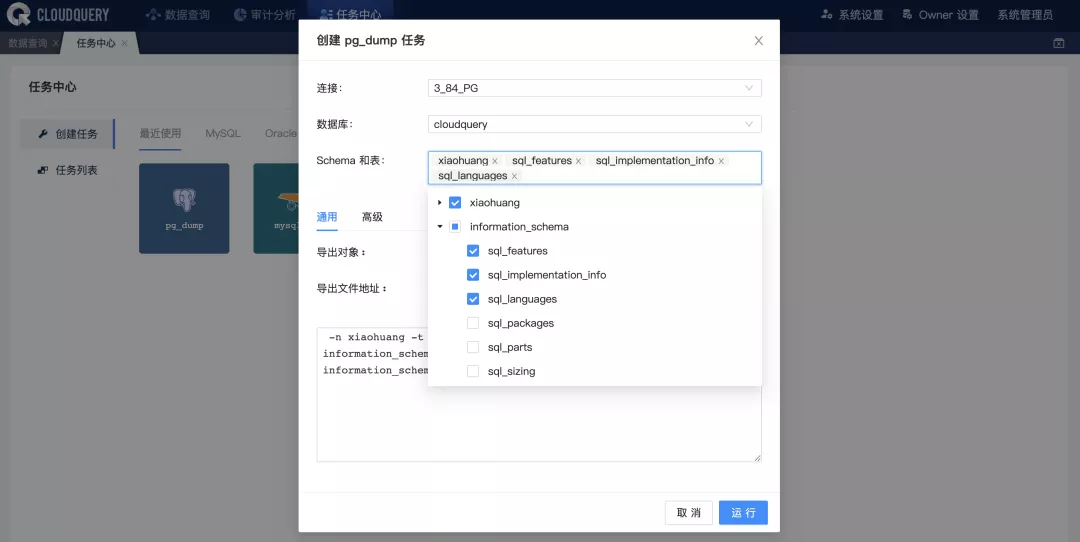Click the 取消 button
This screenshot has width=1080, height=542.
click(x=689, y=512)
